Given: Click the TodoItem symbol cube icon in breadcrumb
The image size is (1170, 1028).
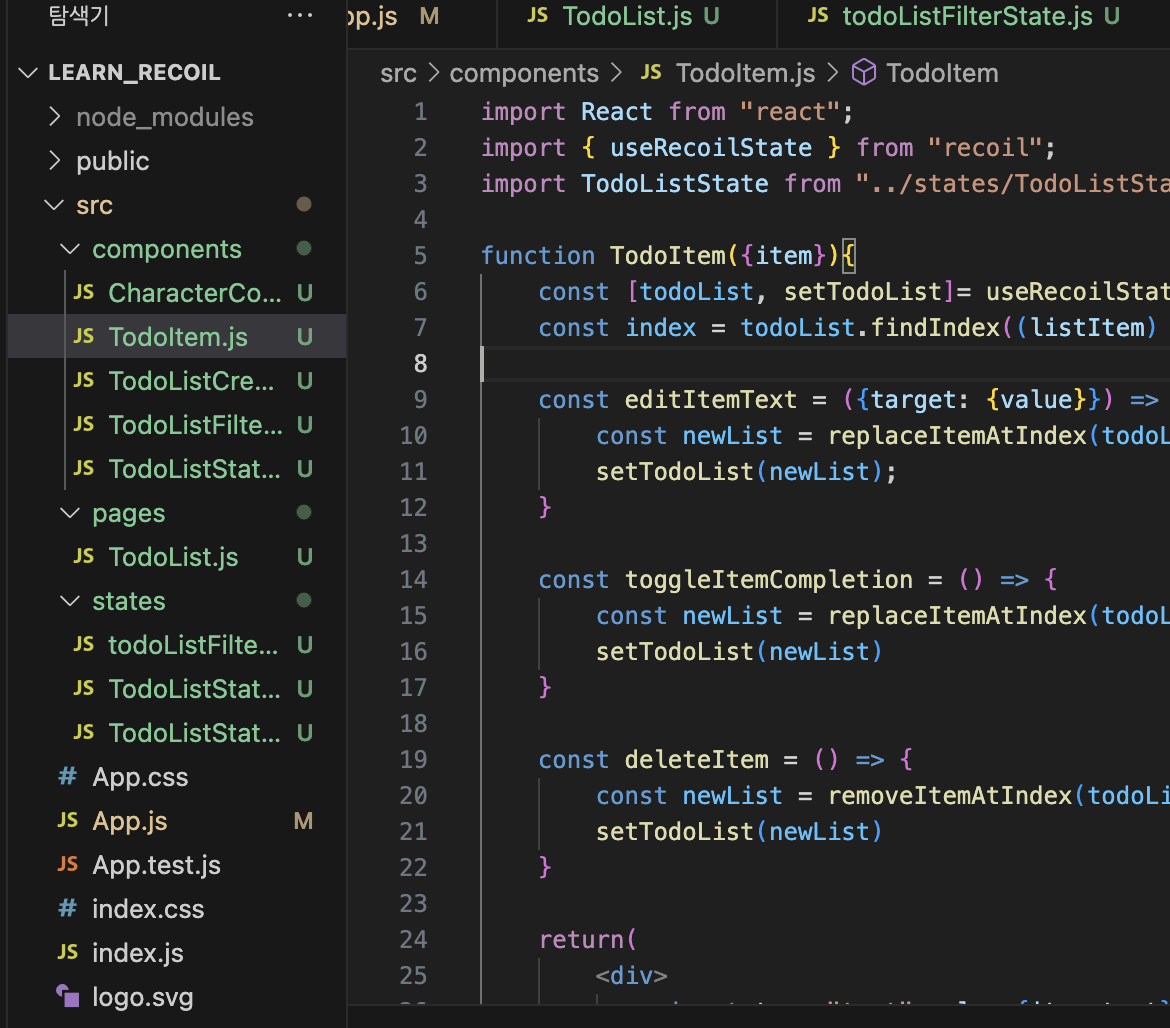Looking at the screenshot, I should [863, 73].
